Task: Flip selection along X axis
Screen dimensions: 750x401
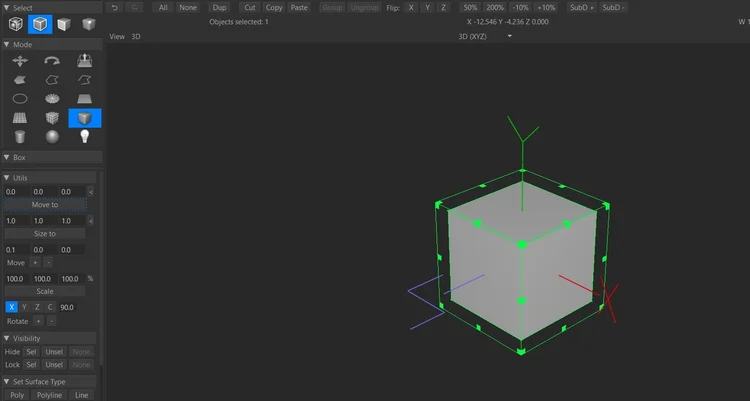Action: (411, 8)
